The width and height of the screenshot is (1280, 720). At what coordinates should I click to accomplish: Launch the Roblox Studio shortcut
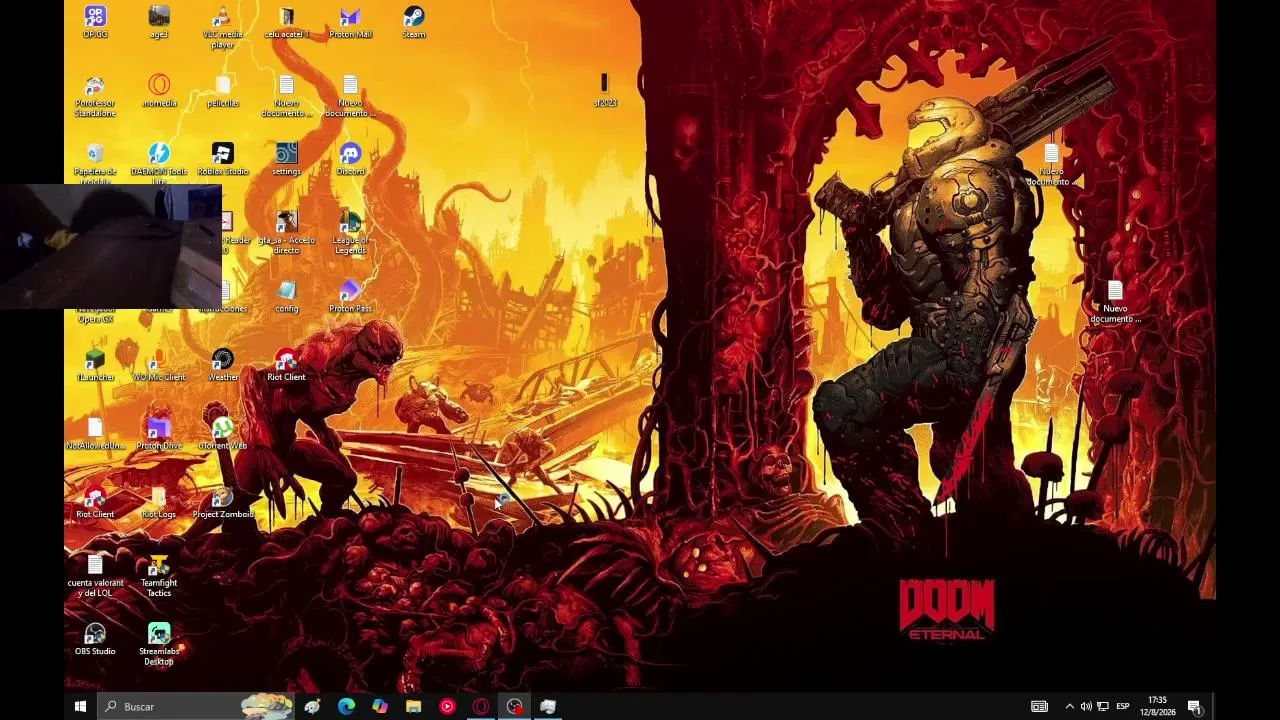click(x=223, y=159)
